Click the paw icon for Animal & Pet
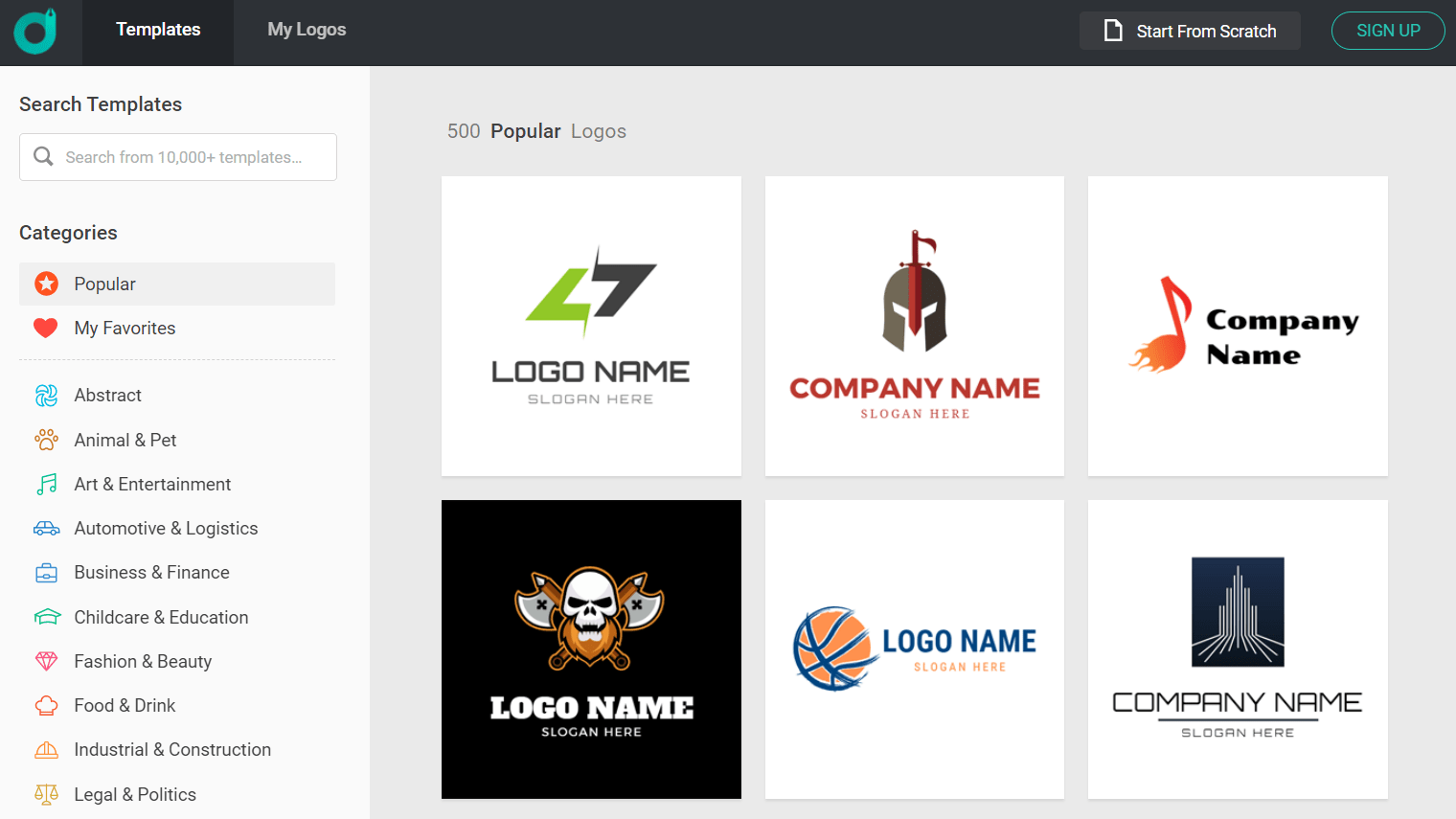This screenshot has width=1456, height=819. point(46,440)
